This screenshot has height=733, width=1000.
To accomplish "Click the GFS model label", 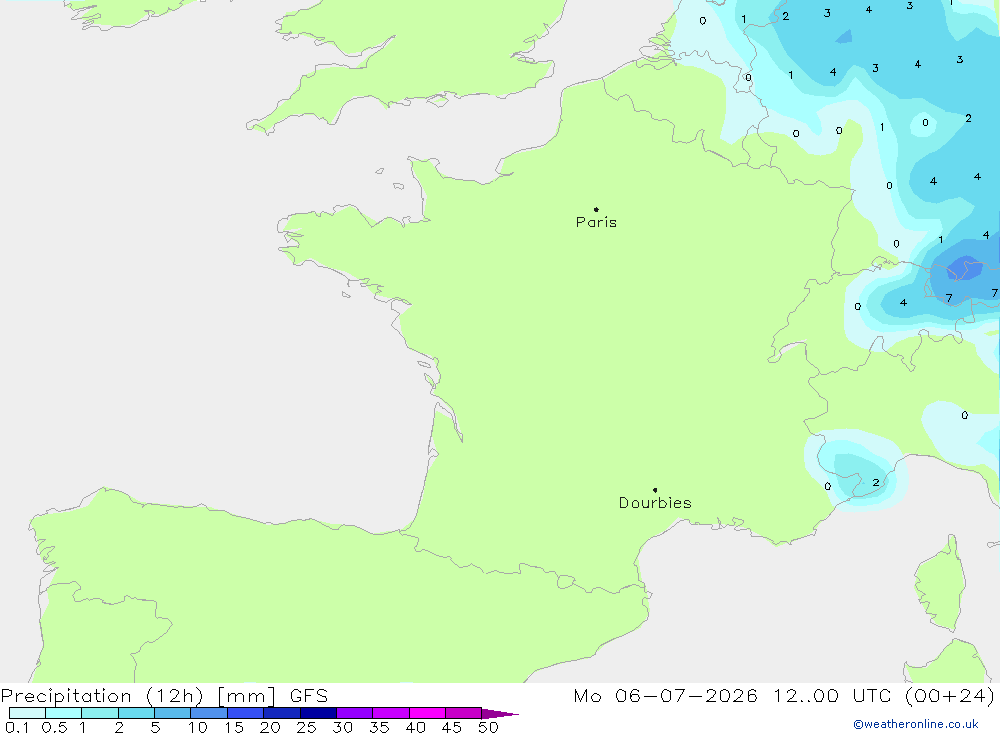I will [x=309, y=696].
